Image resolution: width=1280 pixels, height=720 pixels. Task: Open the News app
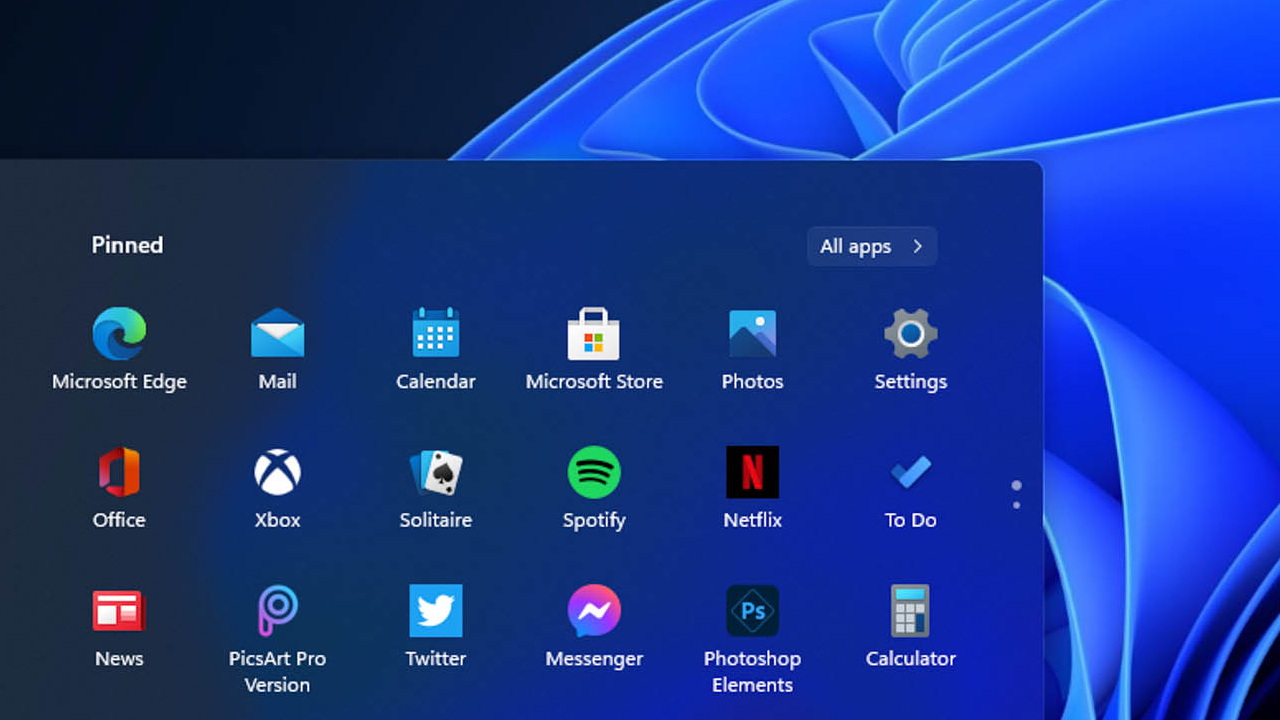[x=119, y=611]
